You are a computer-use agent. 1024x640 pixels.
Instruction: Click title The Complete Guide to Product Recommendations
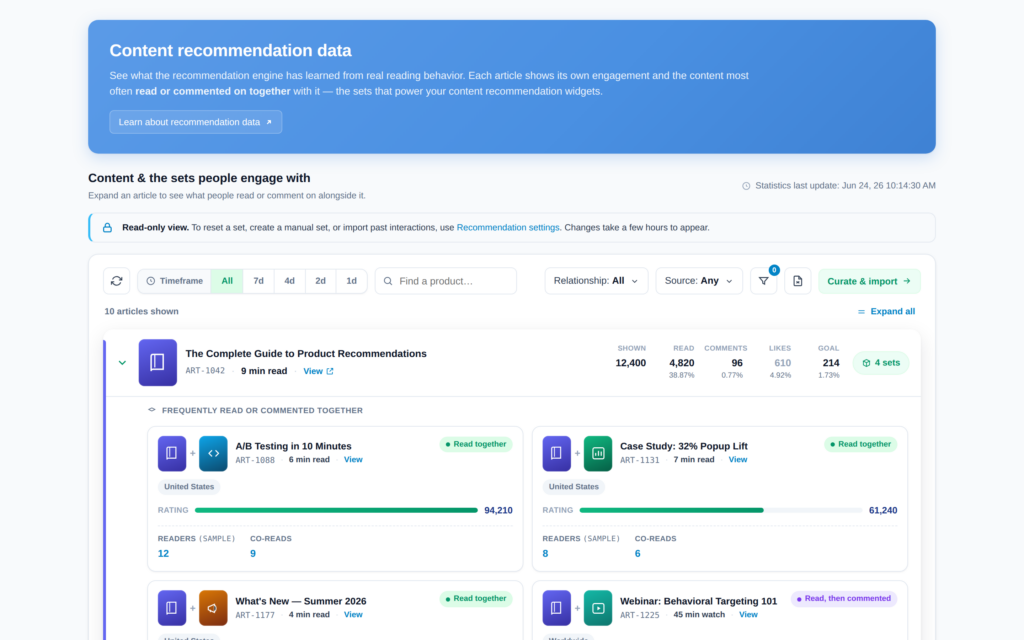coord(306,353)
